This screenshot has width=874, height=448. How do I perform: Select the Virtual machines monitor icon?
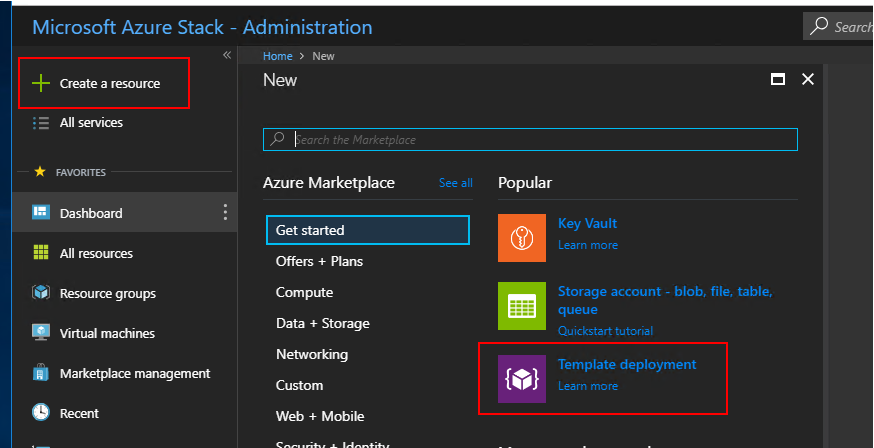pos(41,333)
